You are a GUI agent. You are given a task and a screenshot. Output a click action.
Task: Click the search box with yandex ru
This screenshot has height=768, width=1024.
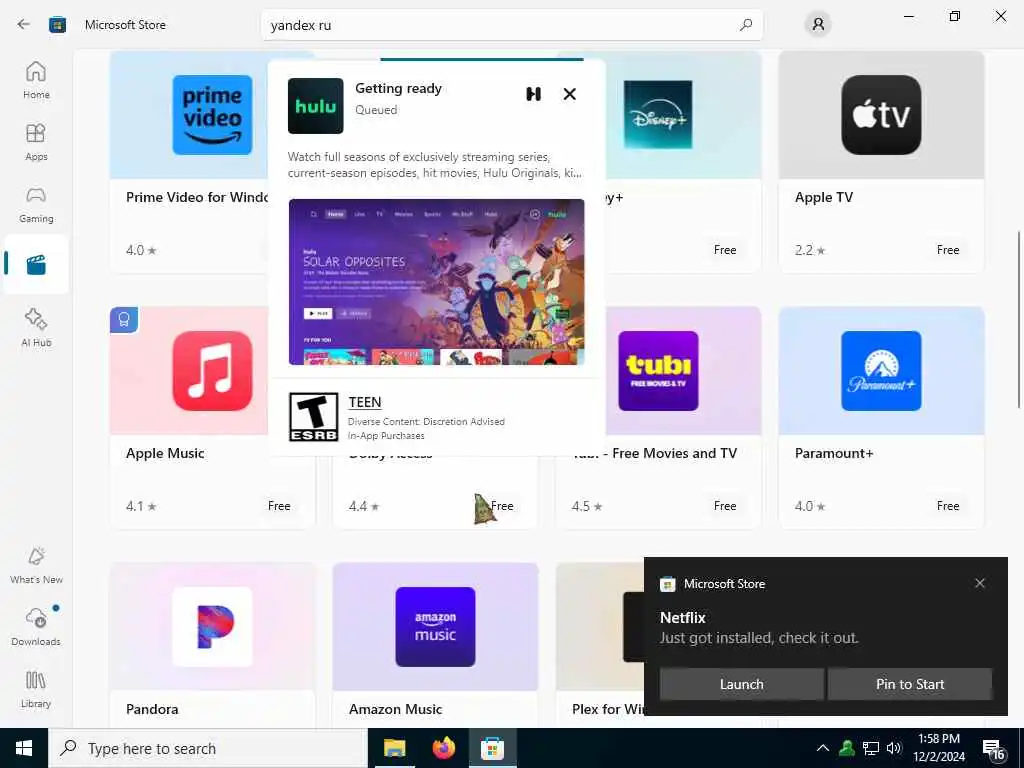(511, 25)
